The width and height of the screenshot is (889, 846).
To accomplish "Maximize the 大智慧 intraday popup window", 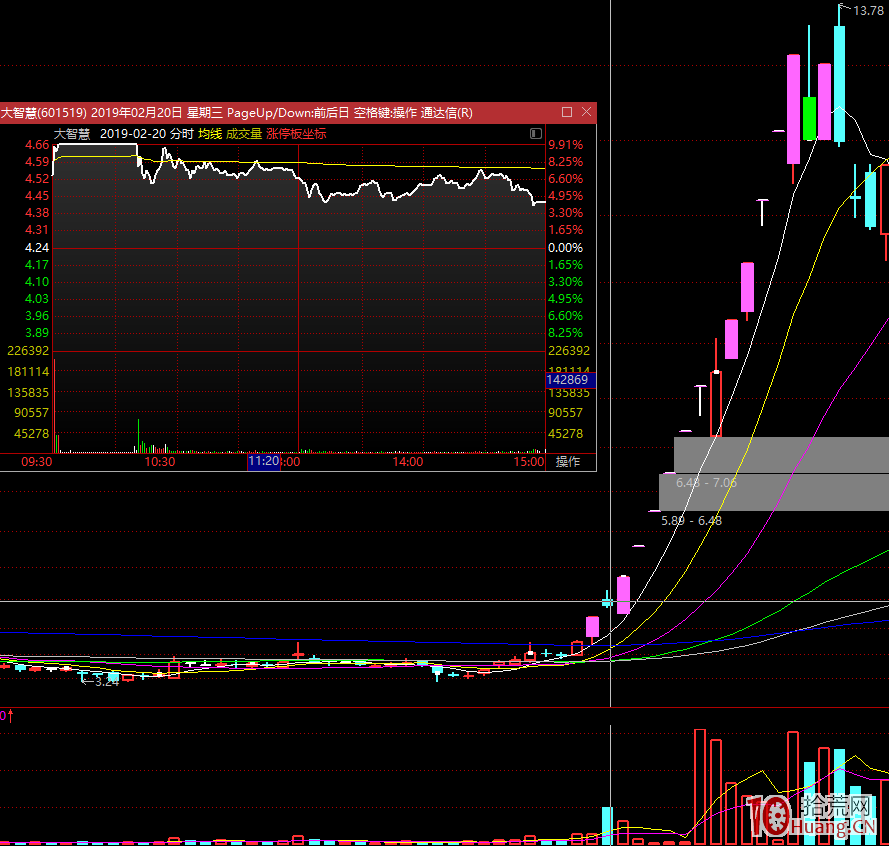I will (567, 112).
